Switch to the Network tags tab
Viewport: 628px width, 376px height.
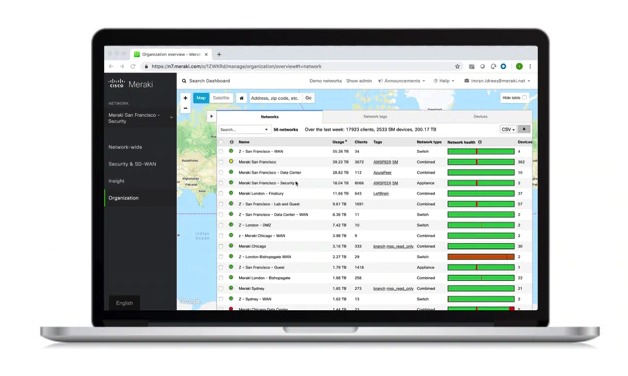tap(375, 117)
